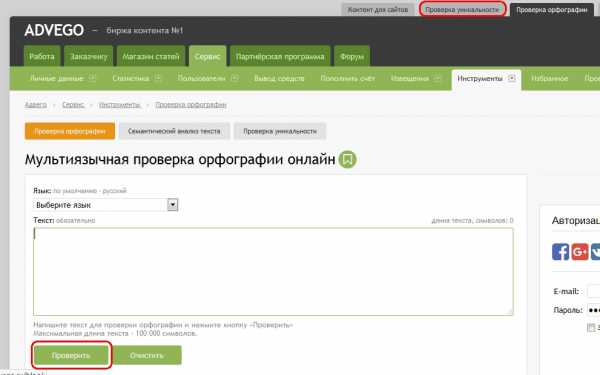
Task: Select Семантический анализ текста button
Action: pyautogui.click(x=174, y=131)
